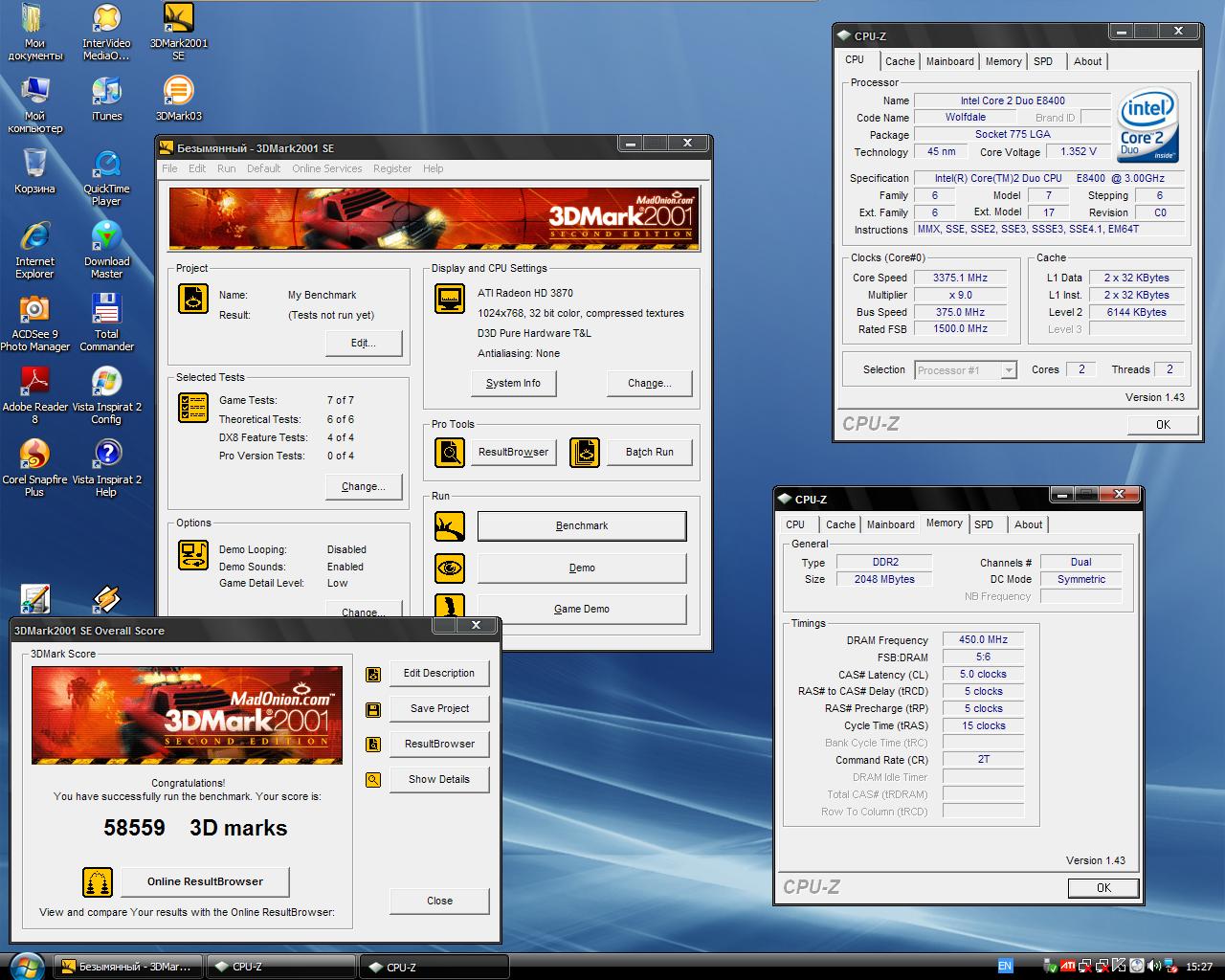1225x980 pixels.
Task: Click the Show Details button
Action: tap(439, 779)
